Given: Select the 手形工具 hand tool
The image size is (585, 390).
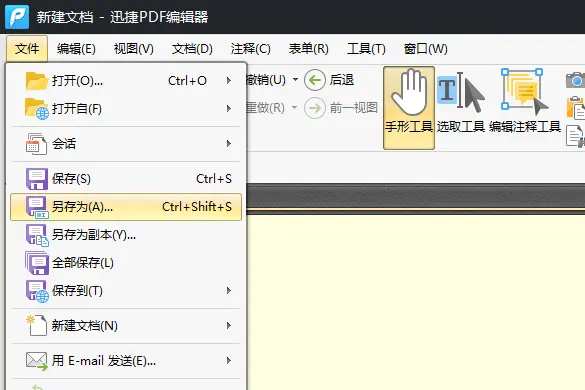Looking at the screenshot, I should click(x=409, y=108).
